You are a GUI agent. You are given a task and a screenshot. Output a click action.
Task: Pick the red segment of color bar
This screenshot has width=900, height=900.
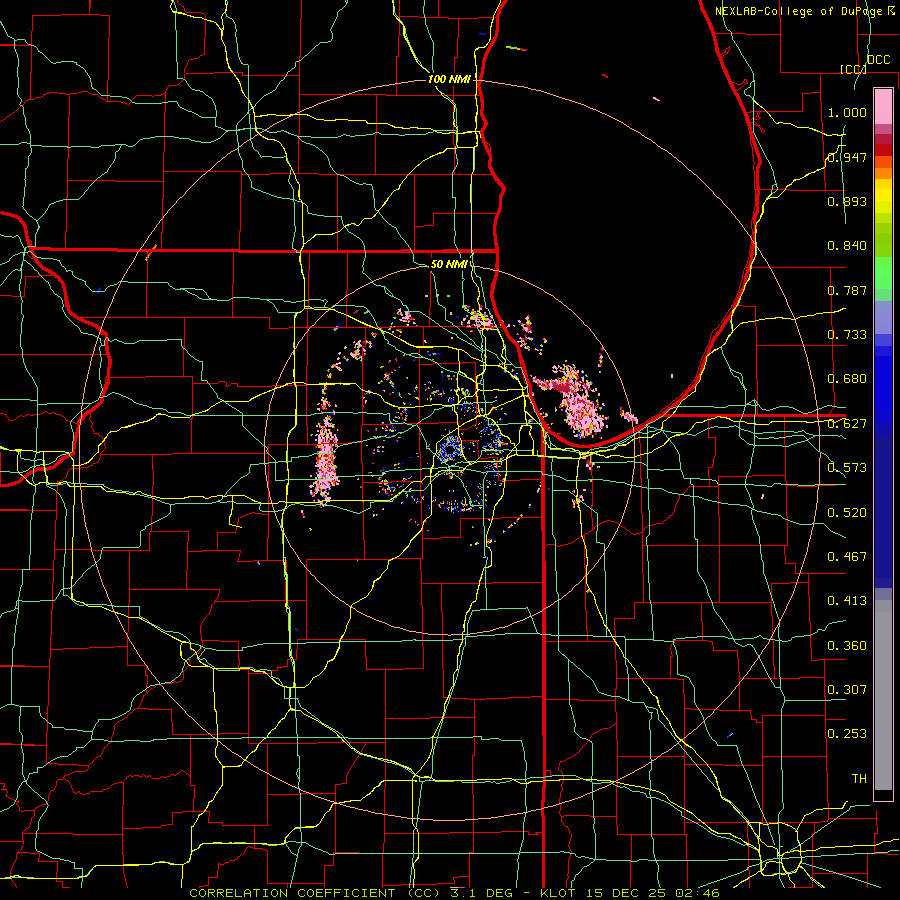[x=883, y=150]
